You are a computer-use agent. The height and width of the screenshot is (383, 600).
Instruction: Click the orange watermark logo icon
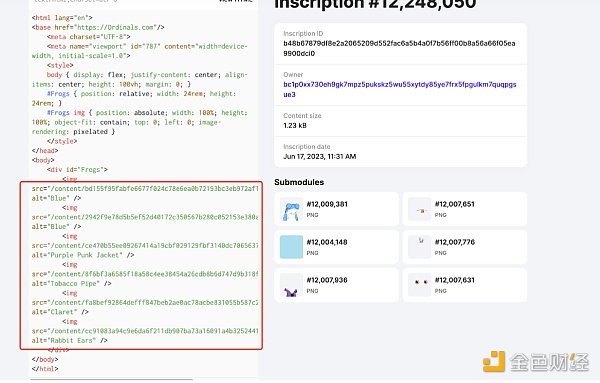tap(494, 362)
